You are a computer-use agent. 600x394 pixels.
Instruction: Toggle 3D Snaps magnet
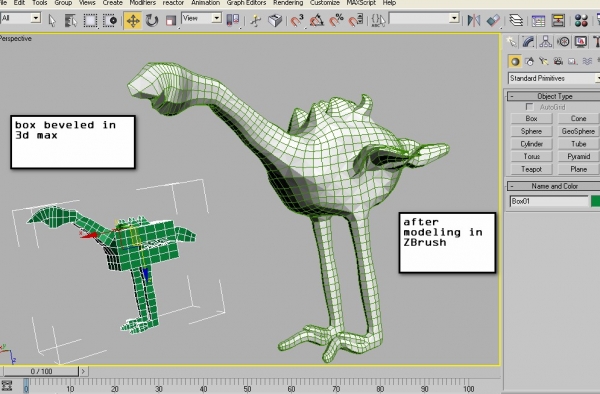(x=297, y=20)
